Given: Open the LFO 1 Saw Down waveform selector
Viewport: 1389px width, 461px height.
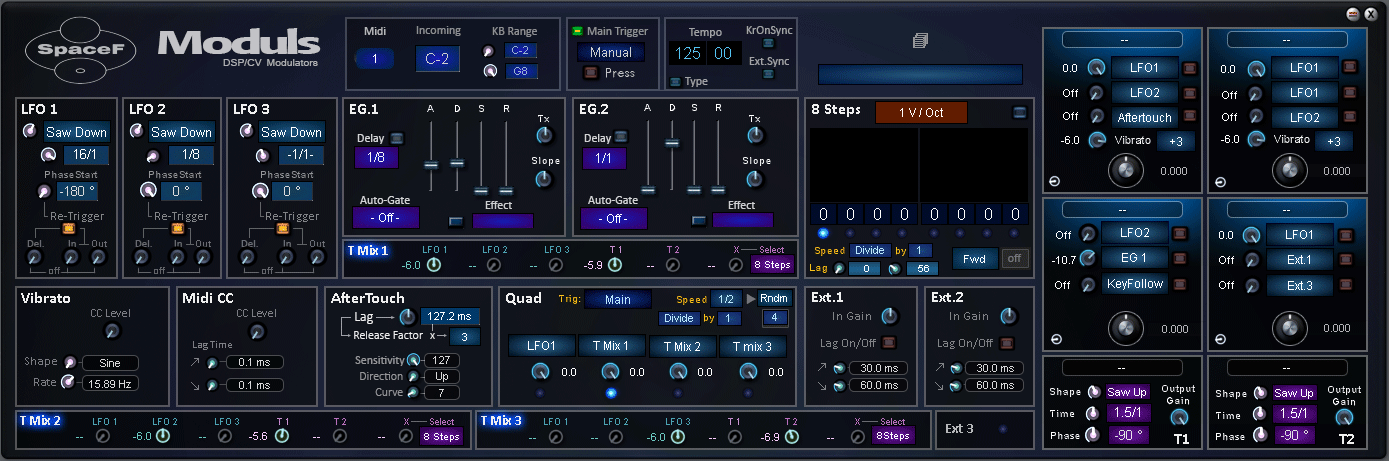Looking at the screenshot, I should click(x=75, y=132).
